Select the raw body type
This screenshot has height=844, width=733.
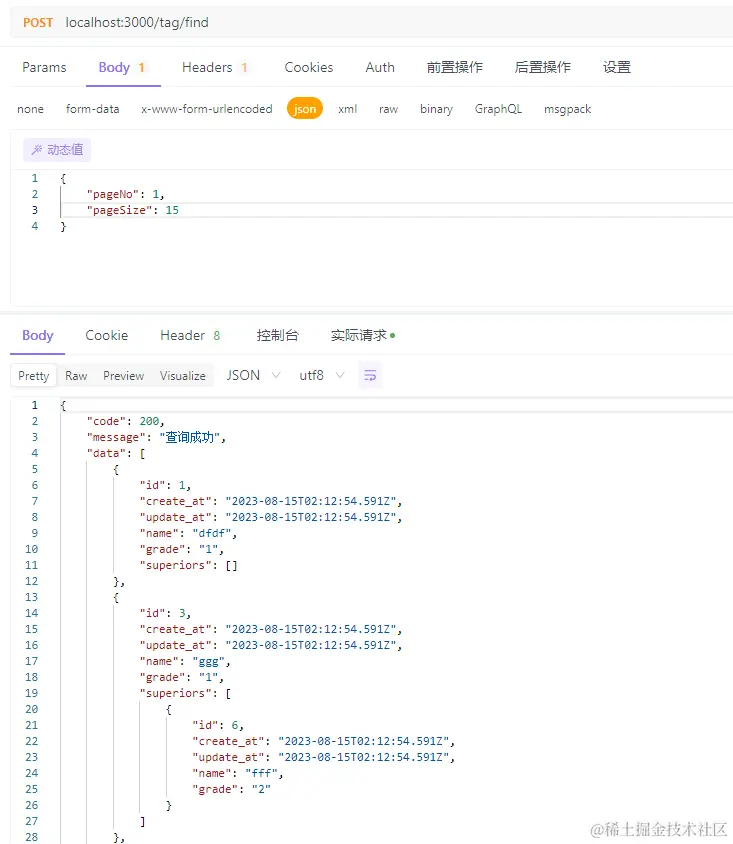coord(389,109)
